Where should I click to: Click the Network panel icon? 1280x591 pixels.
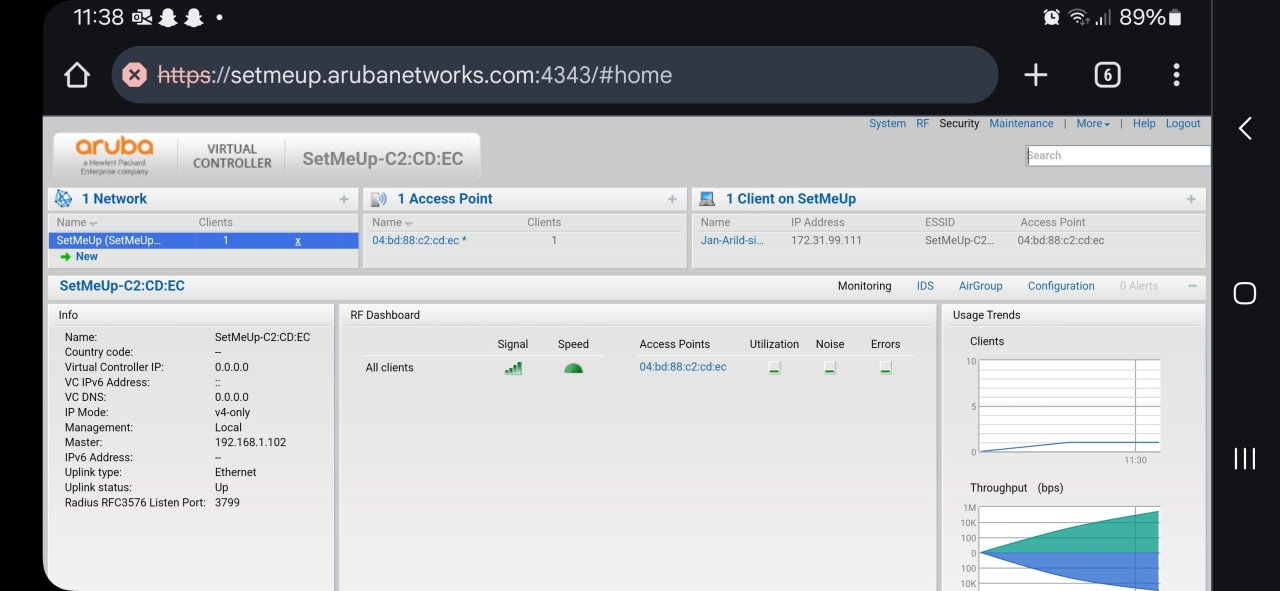[64, 199]
